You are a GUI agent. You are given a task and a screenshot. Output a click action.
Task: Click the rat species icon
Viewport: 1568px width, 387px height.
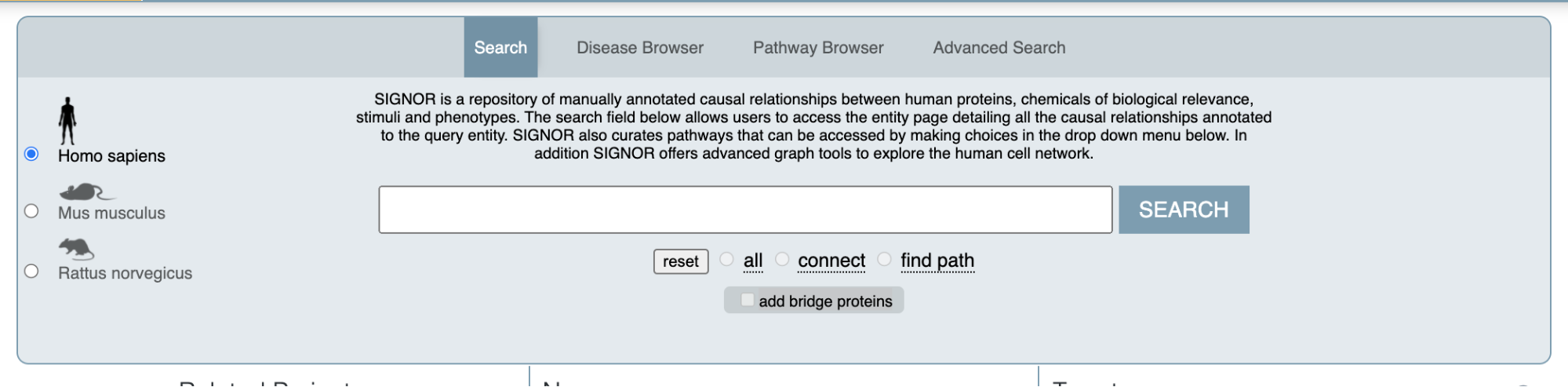click(x=76, y=249)
